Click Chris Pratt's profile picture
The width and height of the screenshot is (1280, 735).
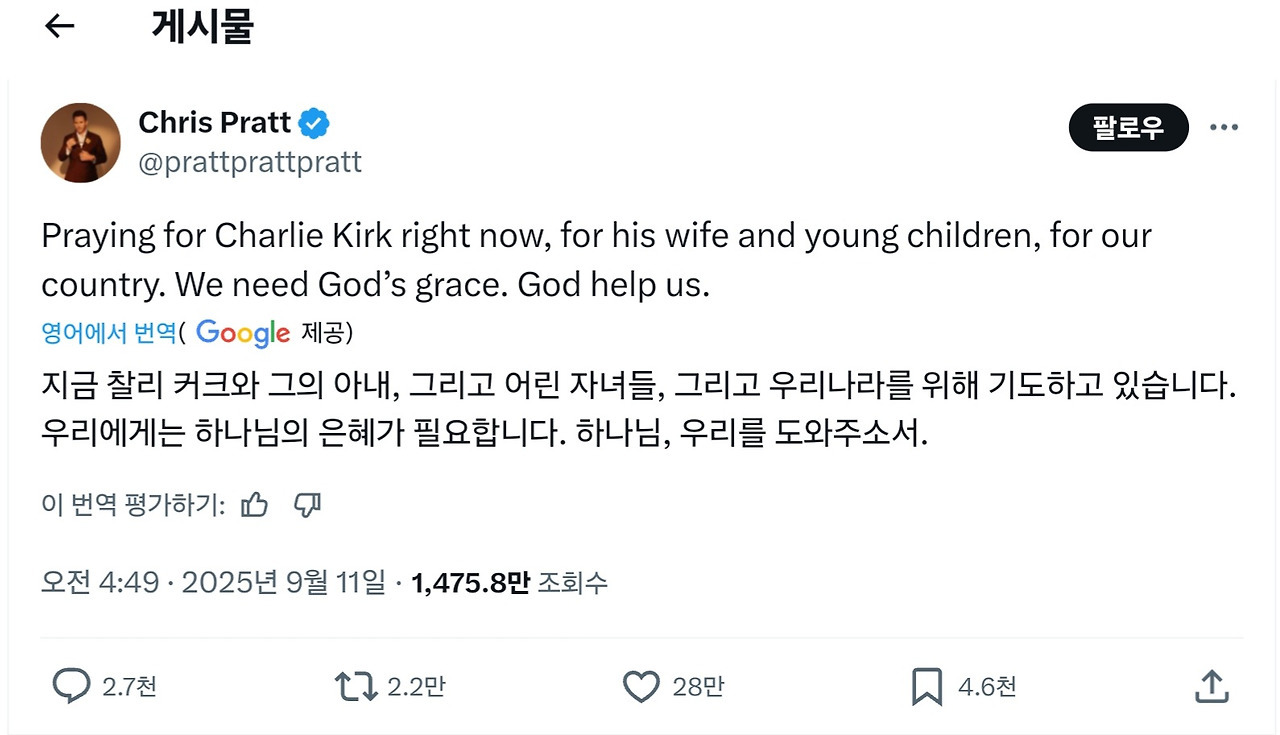[x=80, y=142]
